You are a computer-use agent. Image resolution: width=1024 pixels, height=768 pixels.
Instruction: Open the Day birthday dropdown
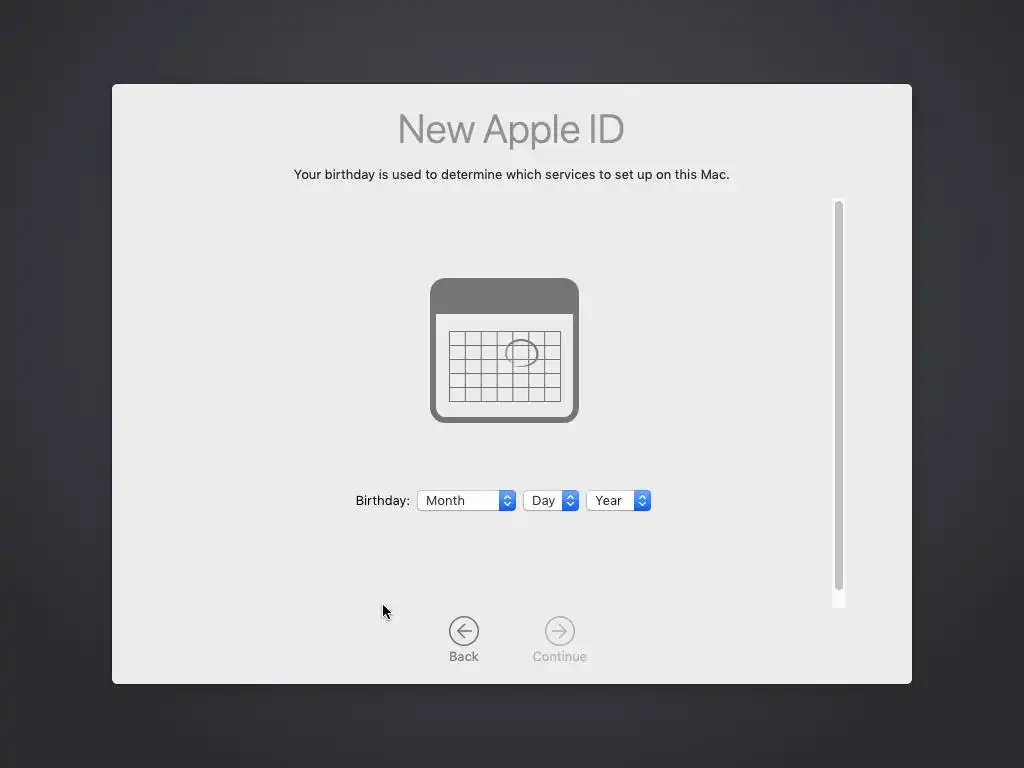(x=551, y=500)
